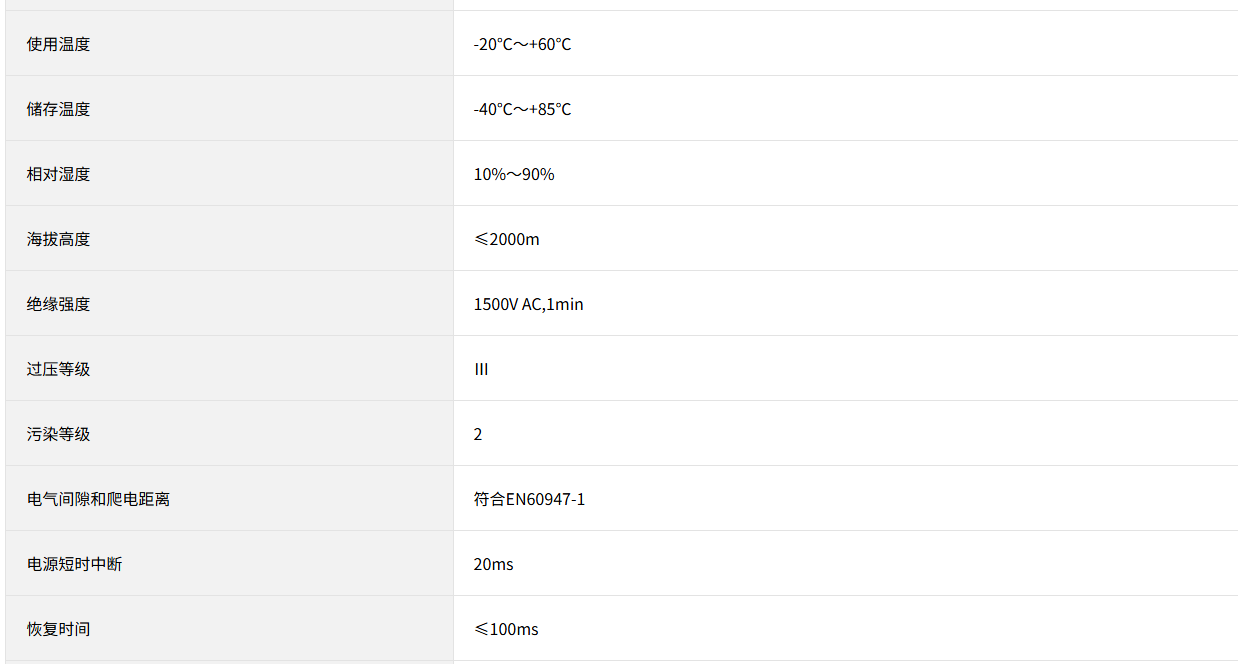Select the 10%~90% humidity value
This screenshot has width=1238, height=664.
514,174
